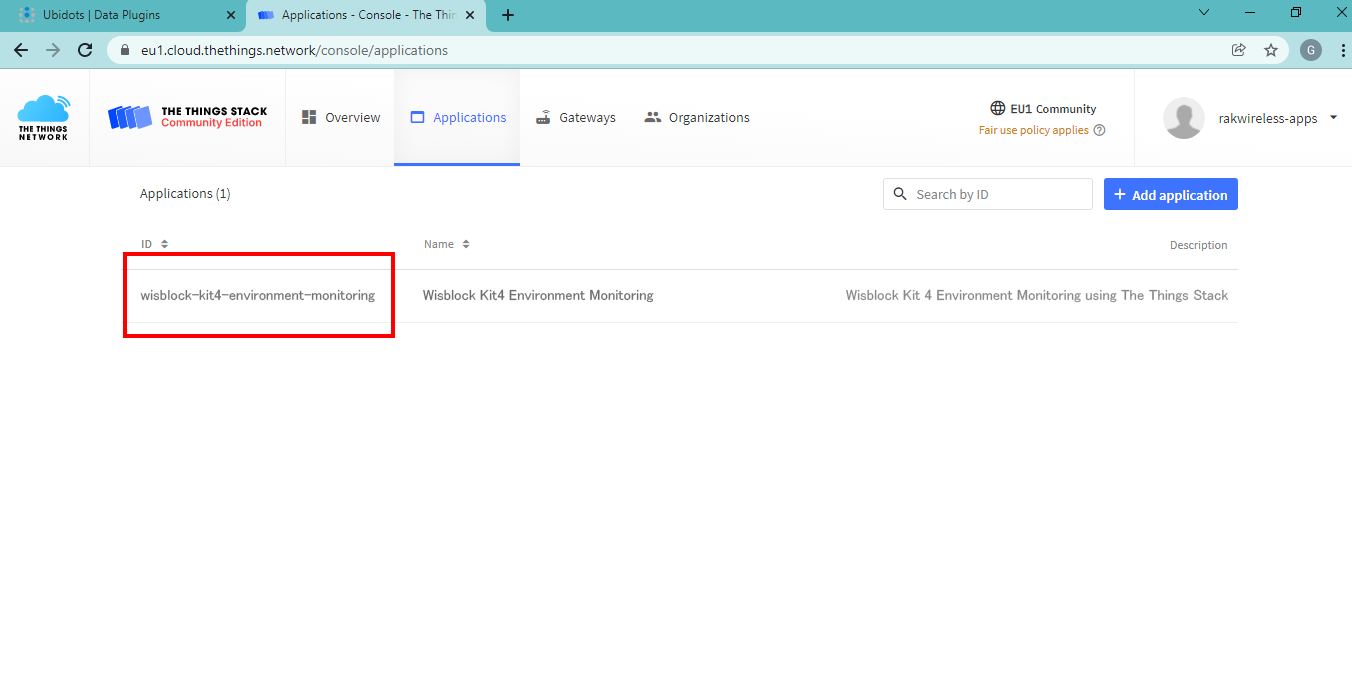Click the Add application button
1352x673 pixels.
click(1170, 194)
